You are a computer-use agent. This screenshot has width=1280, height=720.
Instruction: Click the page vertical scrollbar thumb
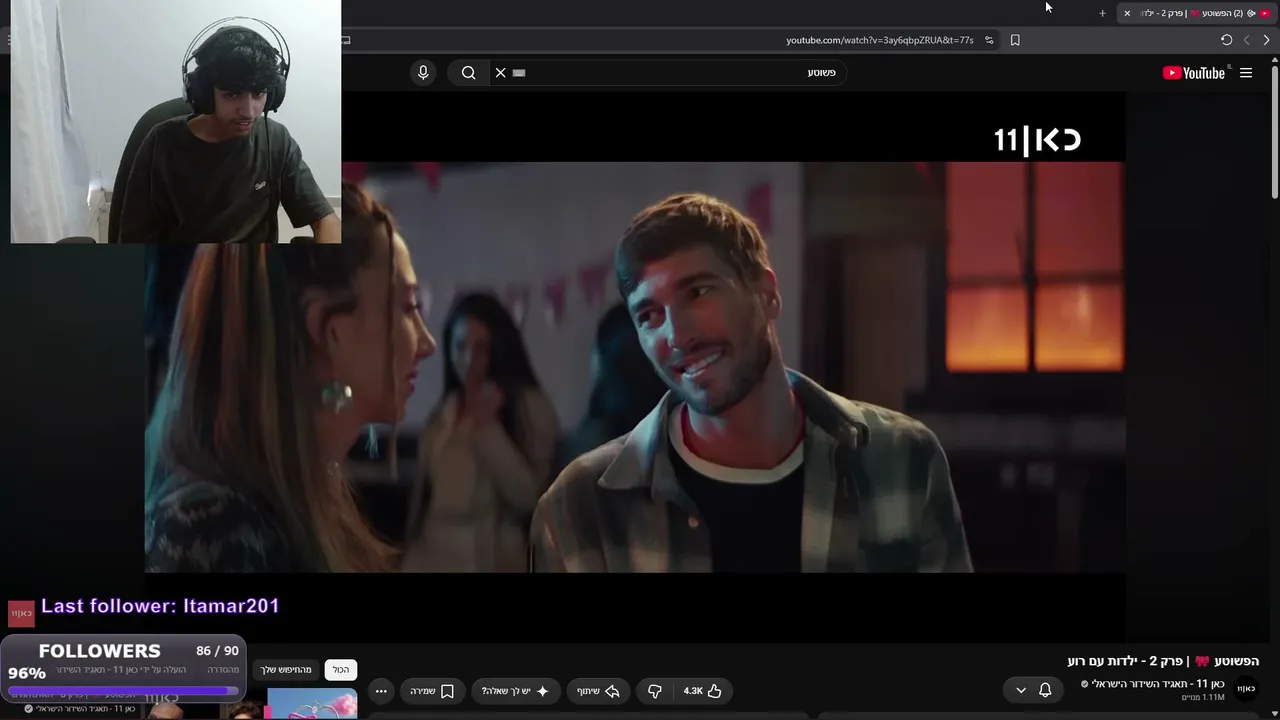(x=1274, y=130)
